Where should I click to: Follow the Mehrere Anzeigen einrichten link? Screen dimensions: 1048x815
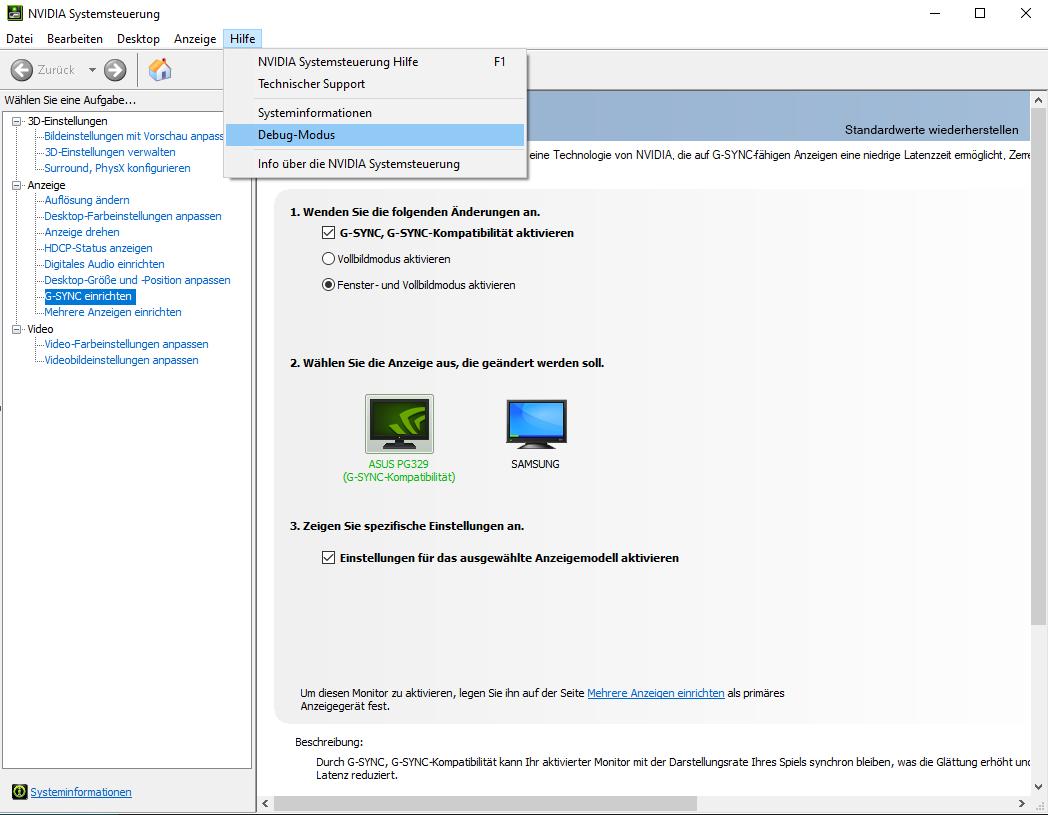(x=655, y=693)
